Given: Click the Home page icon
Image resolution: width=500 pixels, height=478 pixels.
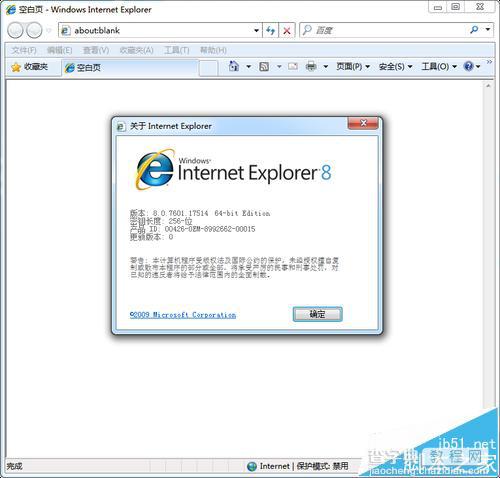Looking at the screenshot, I should (x=234, y=66).
